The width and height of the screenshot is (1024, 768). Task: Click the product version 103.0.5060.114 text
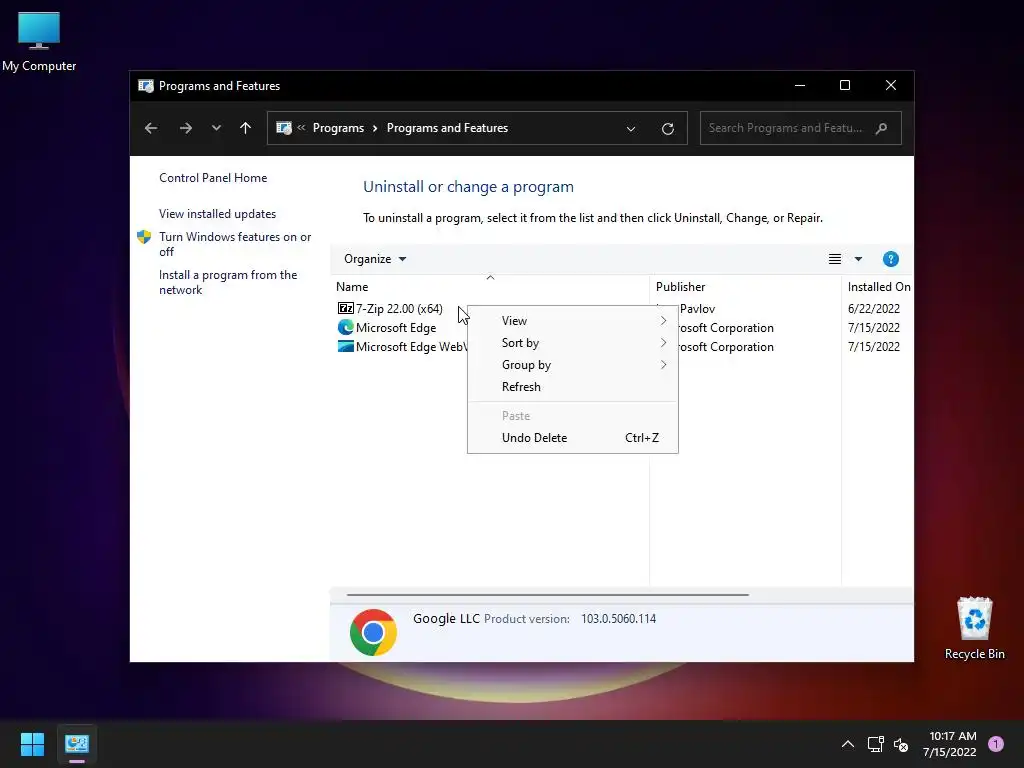(618, 618)
